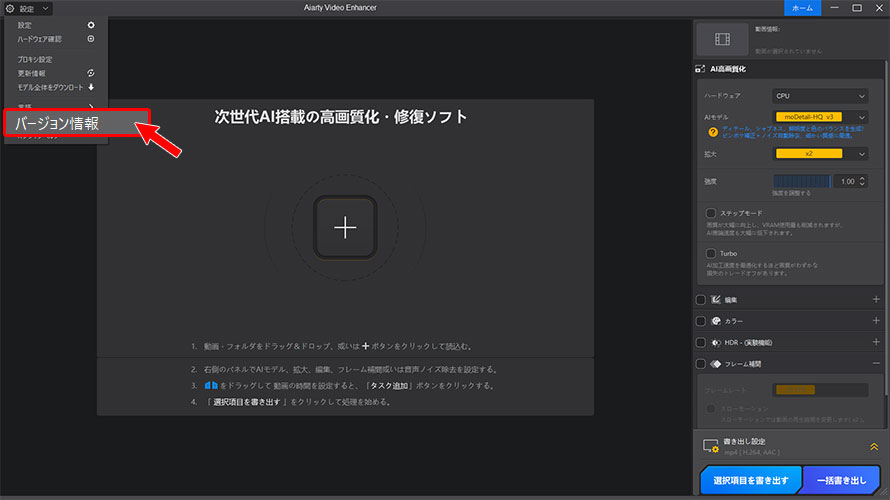Click the film strip video thumbnail placeholder
Viewport: 890px width, 500px height.
click(x=722, y=39)
